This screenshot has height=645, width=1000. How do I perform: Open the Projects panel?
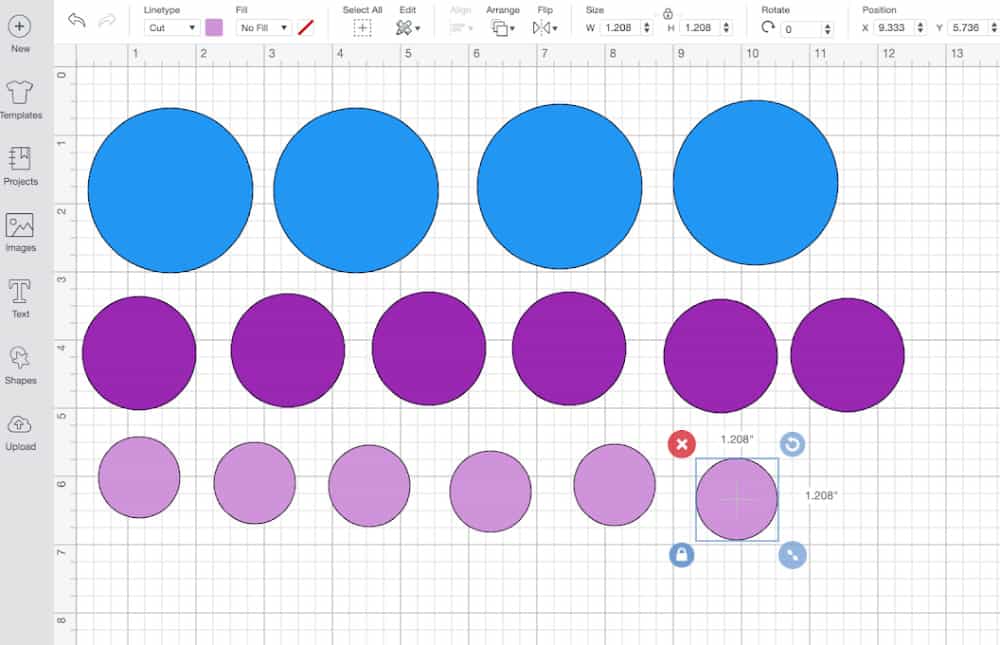coord(20,167)
